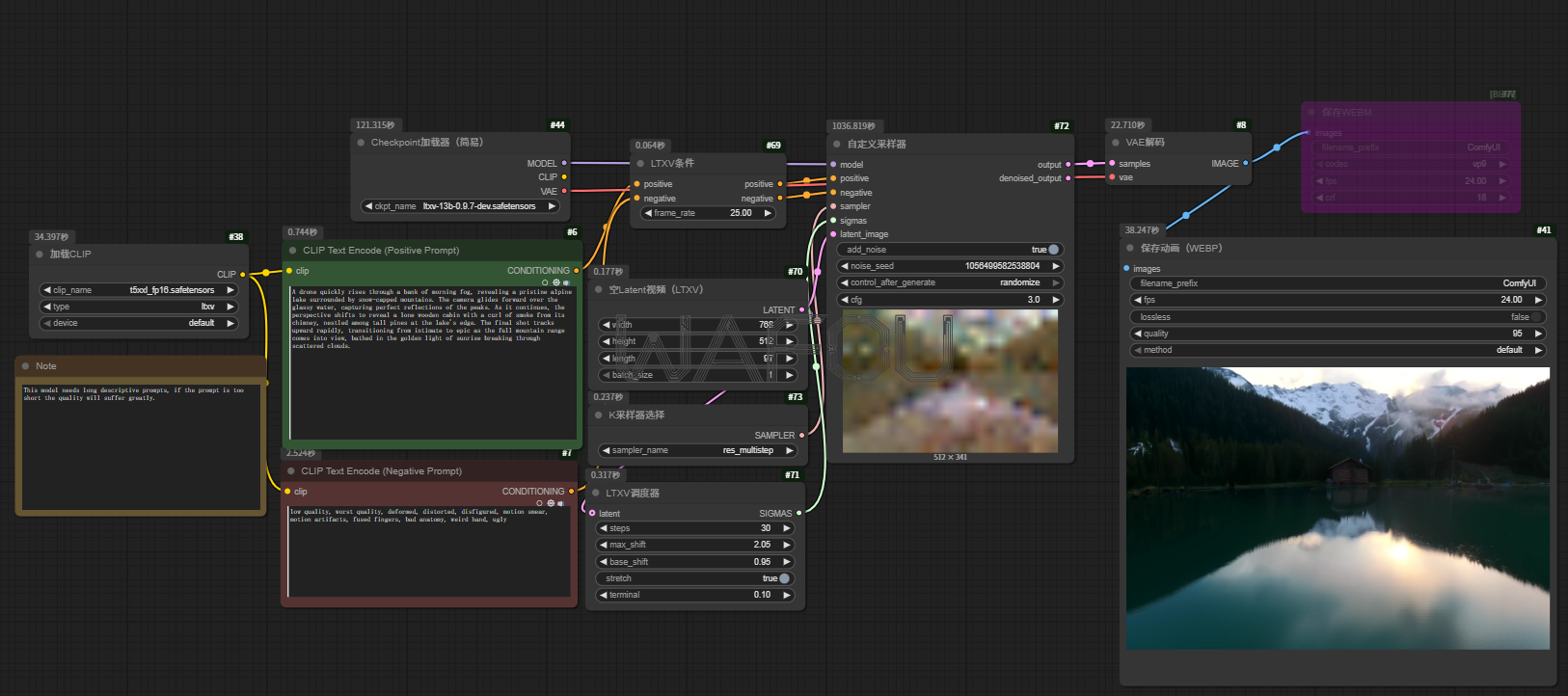Click inside the negative prompt text area
This screenshot has width=1568, height=696.
(431, 552)
